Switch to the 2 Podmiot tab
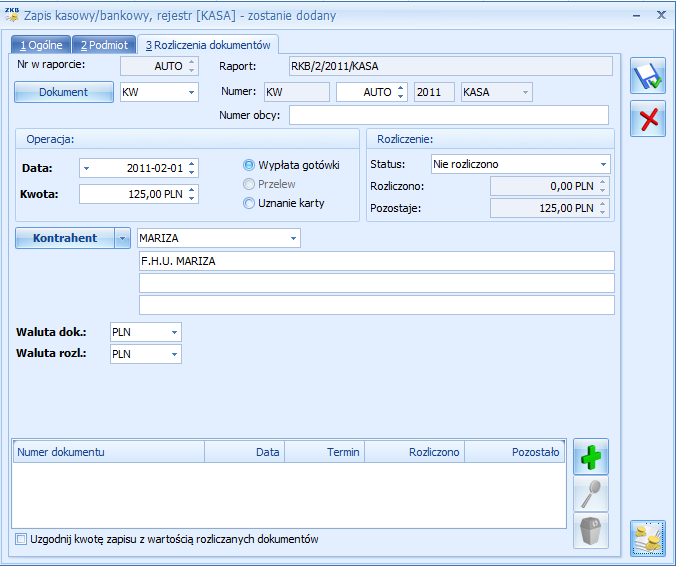 (x=104, y=45)
